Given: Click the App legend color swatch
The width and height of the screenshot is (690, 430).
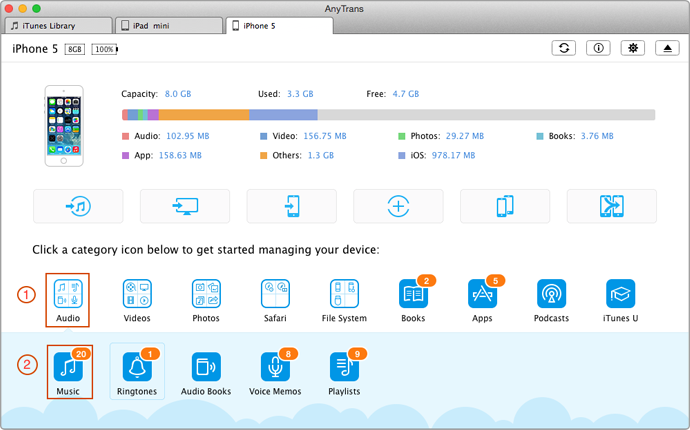Looking at the screenshot, I should [125, 156].
